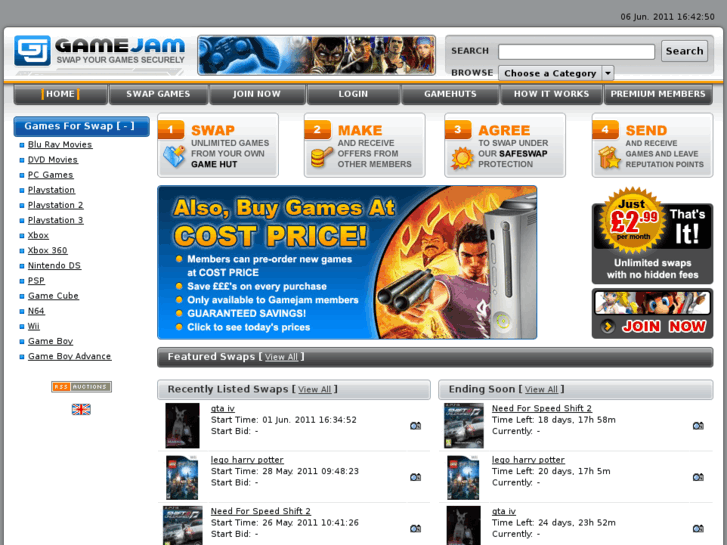The image size is (727, 545).
Task: Click the Buy Games At Cost Price banner
Action: click(347, 263)
